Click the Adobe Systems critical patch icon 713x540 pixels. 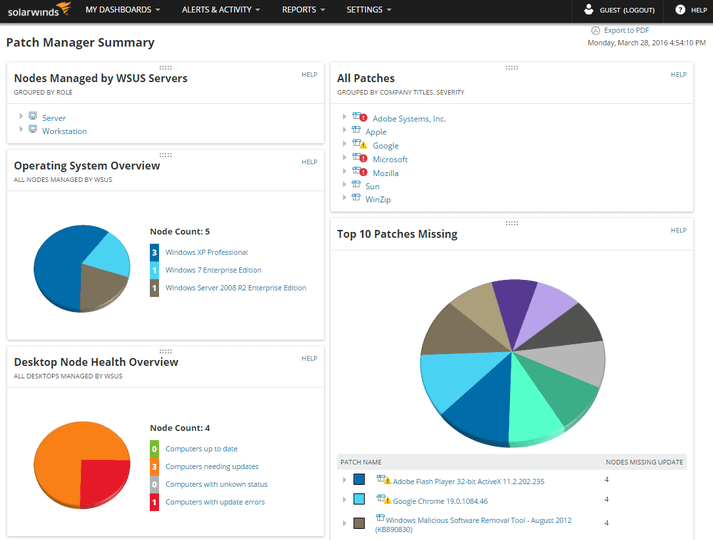359,118
